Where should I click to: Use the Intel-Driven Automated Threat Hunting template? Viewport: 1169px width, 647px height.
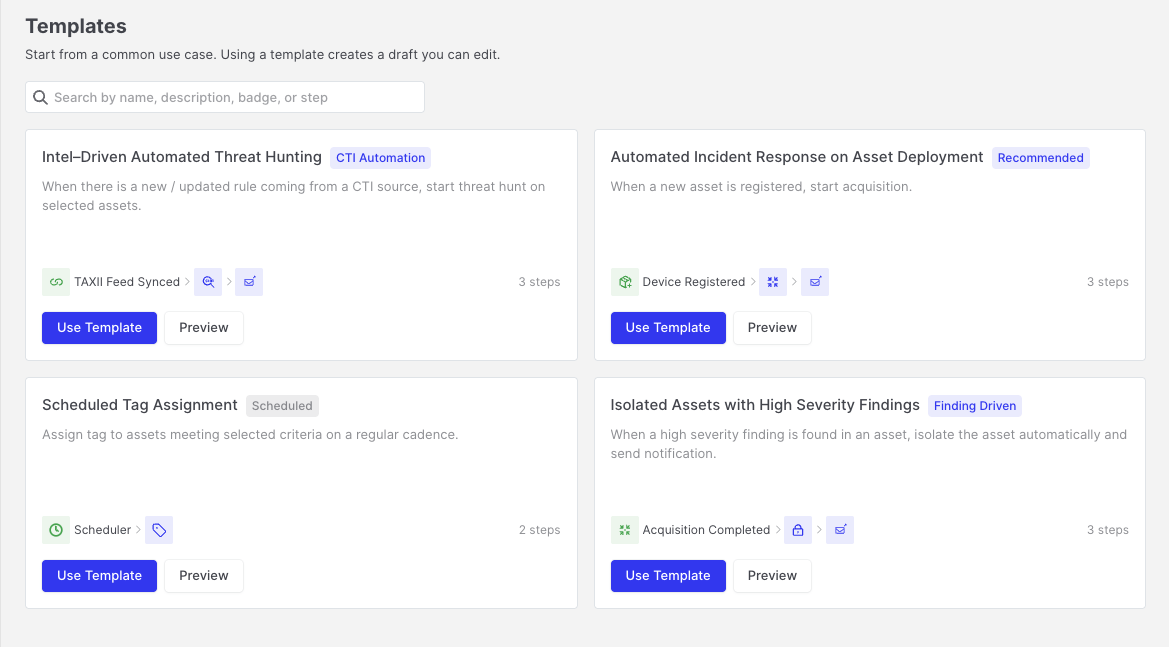pos(99,328)
